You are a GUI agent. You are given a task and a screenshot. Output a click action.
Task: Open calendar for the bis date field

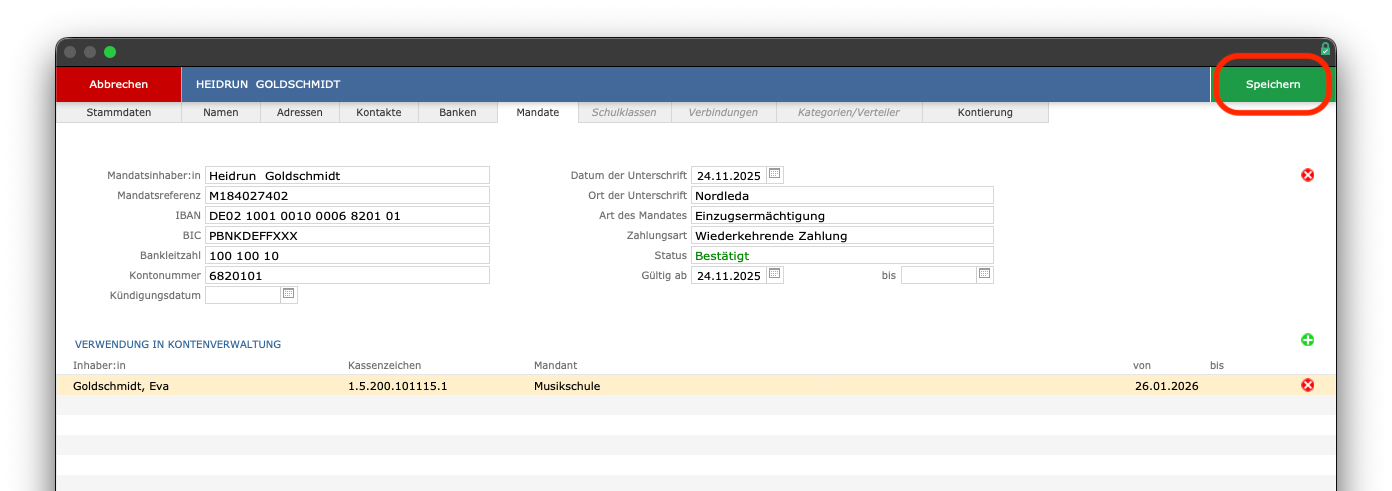click(x=984, y=275)
